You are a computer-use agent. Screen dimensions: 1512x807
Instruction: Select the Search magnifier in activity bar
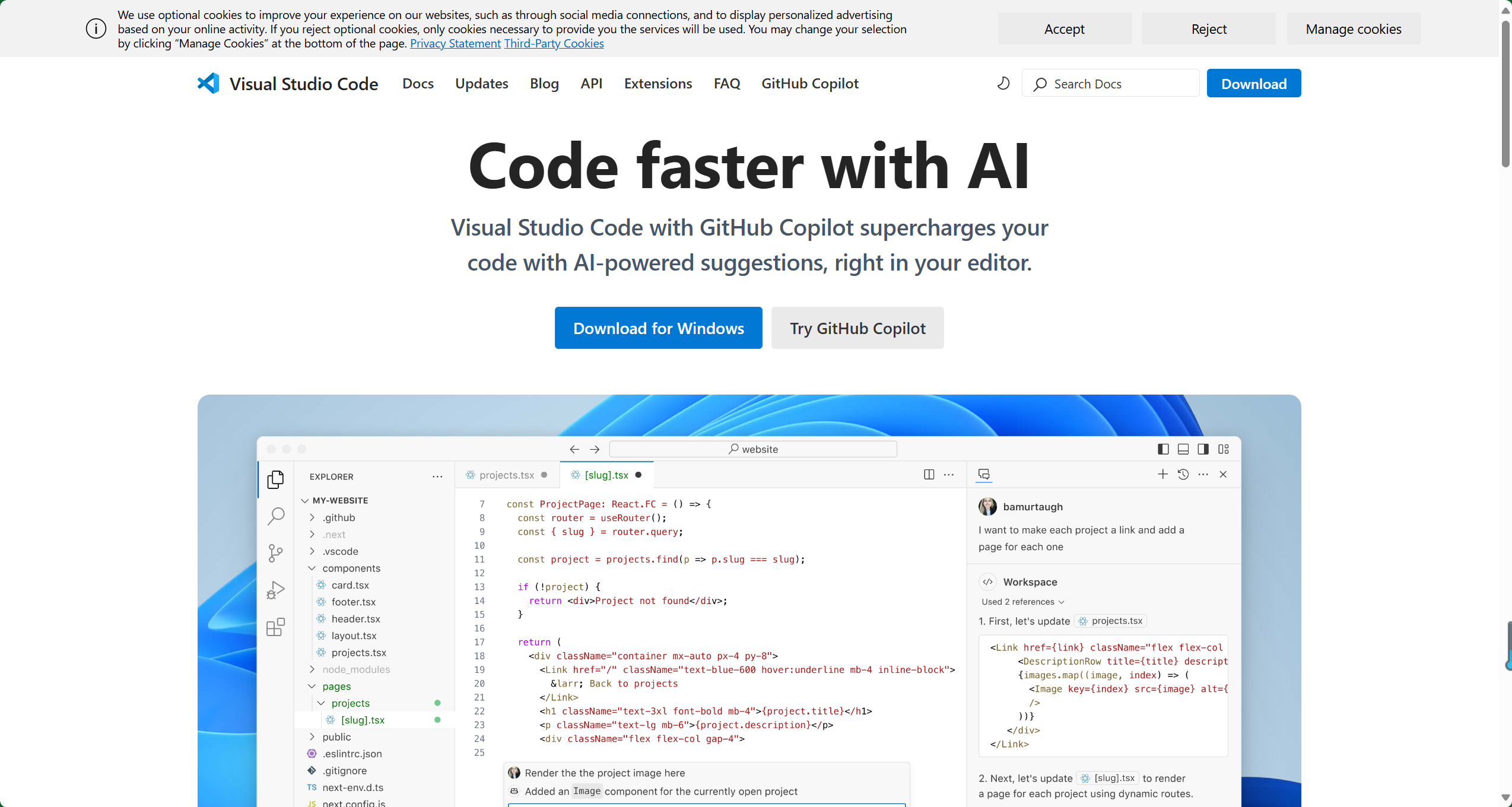coord(276,516)
